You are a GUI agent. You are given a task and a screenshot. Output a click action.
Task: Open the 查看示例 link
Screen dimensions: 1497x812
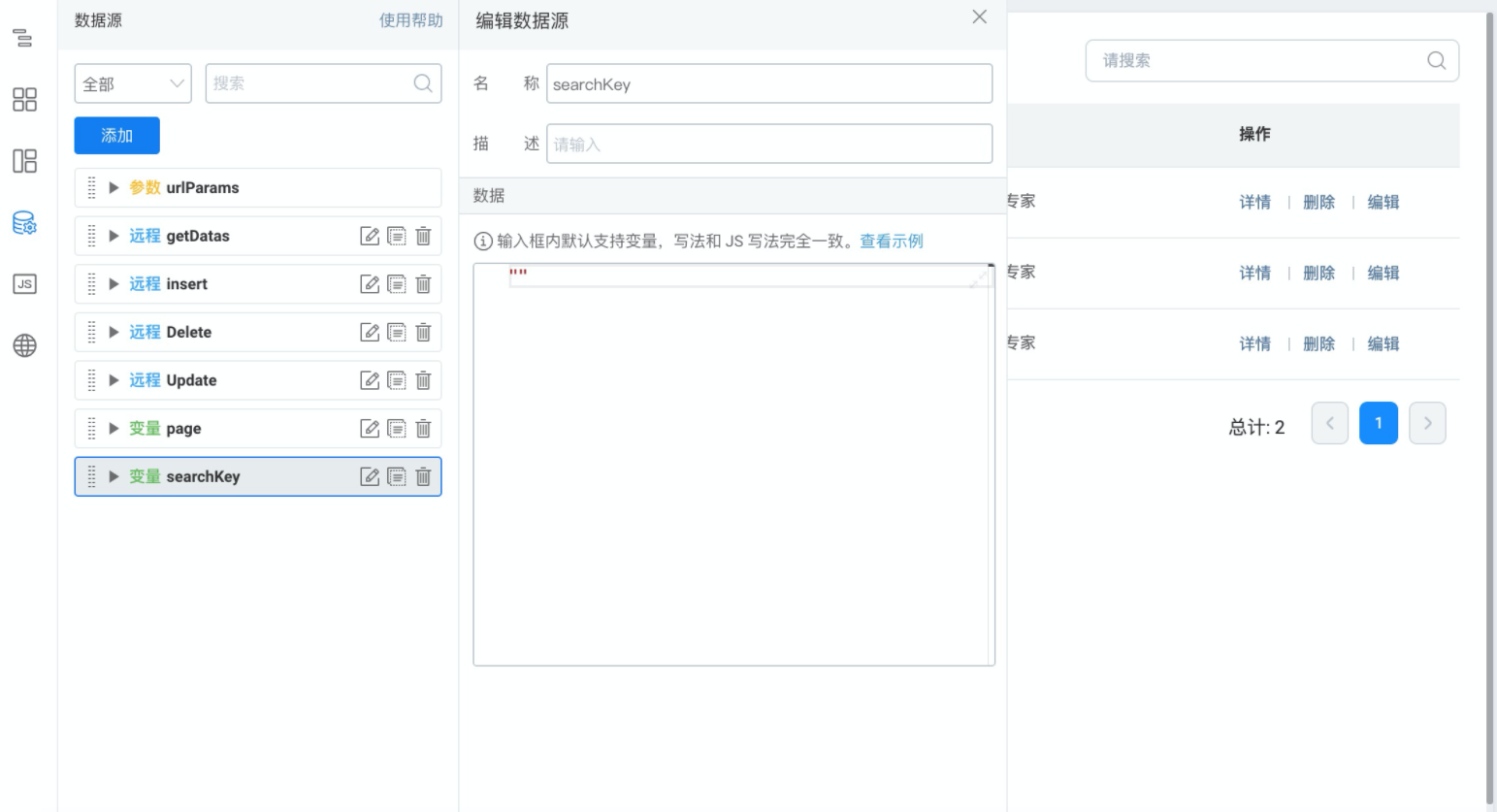pyautogui.click(x=892, y=242)
